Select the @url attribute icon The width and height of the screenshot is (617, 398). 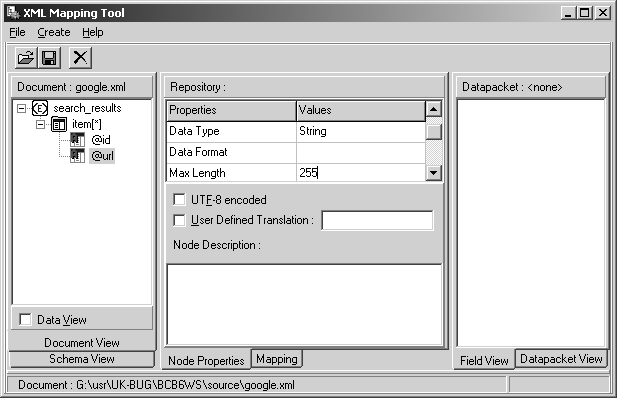78,156
